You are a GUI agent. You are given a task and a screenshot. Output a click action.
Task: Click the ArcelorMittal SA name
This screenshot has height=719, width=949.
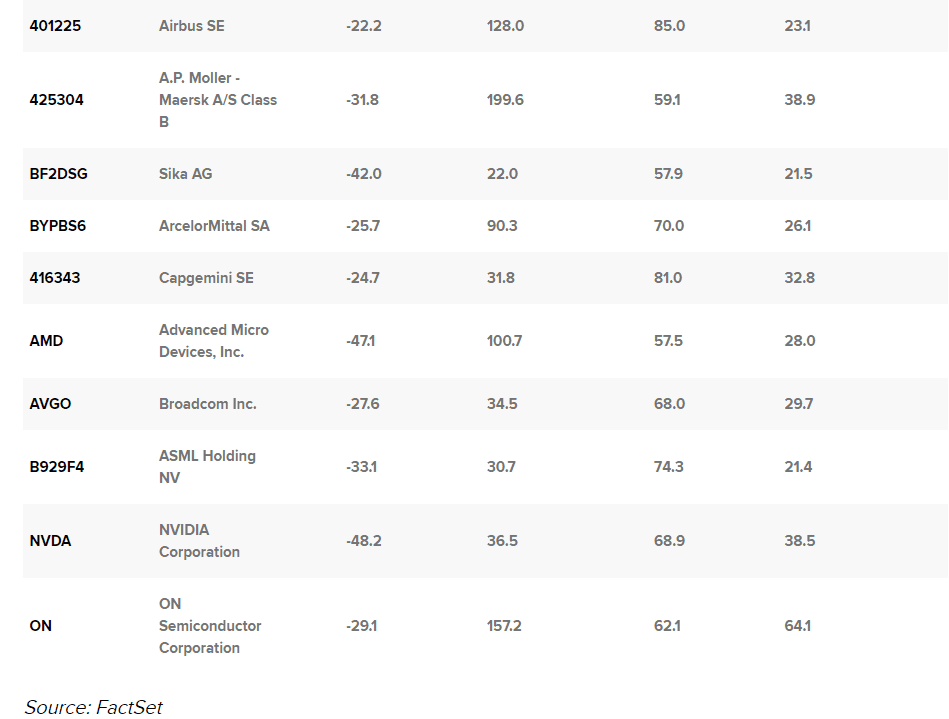tap(214, 226)
